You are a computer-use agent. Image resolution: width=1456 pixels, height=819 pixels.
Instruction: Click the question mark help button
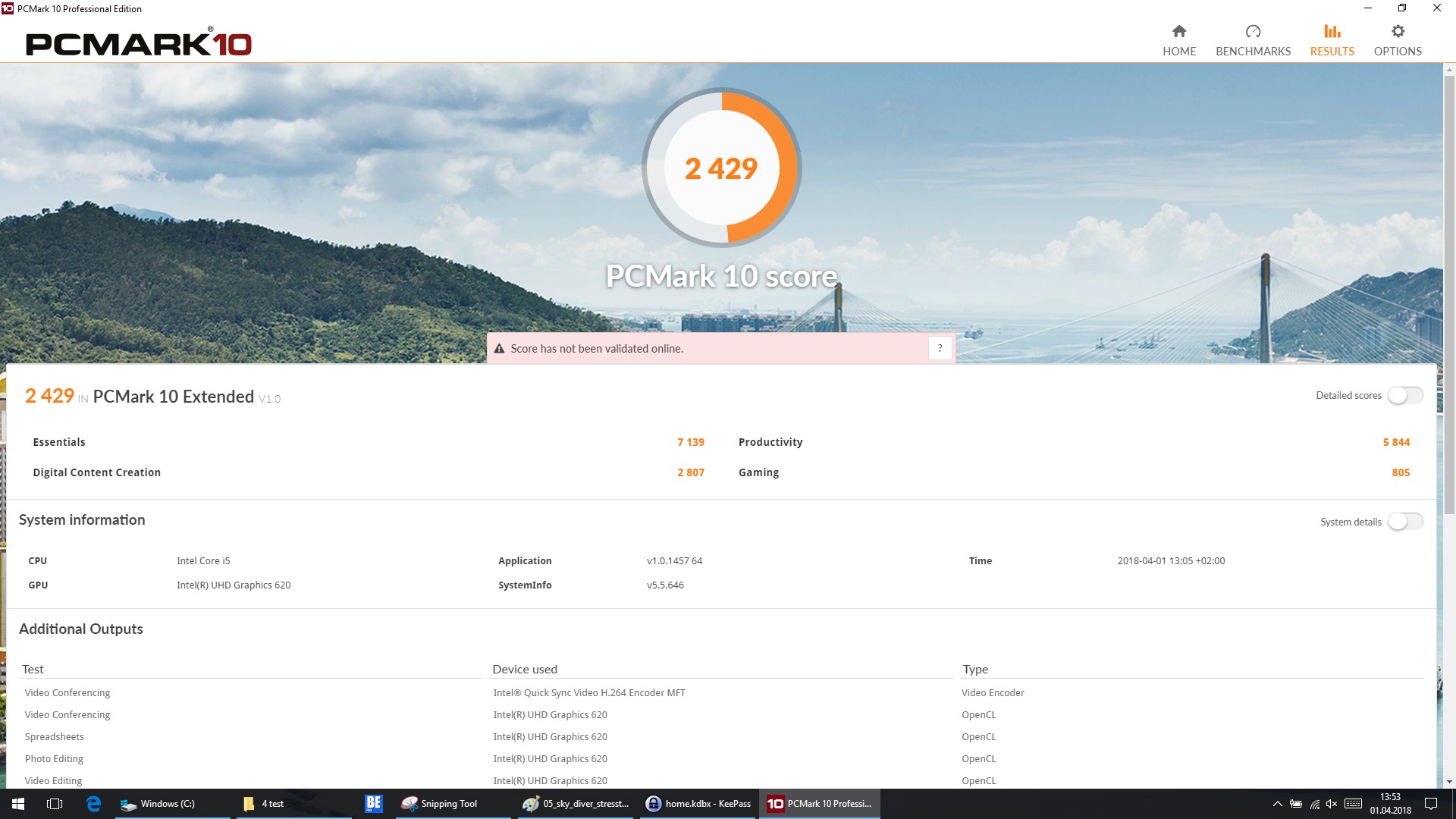(x=940, y=348)
